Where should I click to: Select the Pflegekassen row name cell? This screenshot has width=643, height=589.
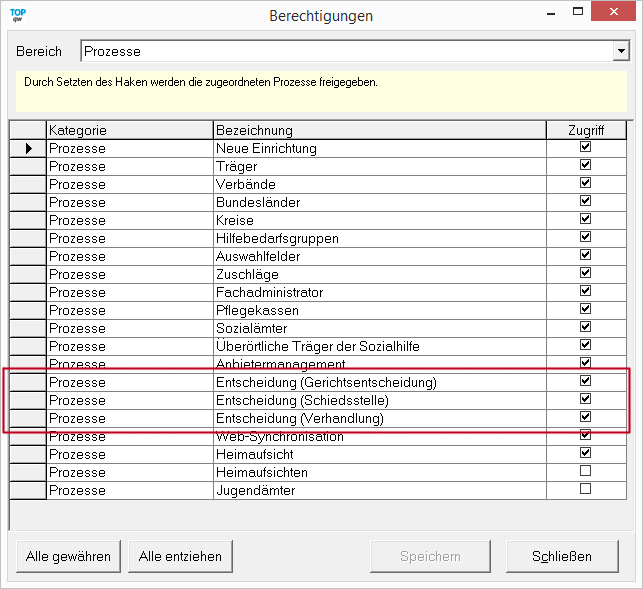(379, 310)
